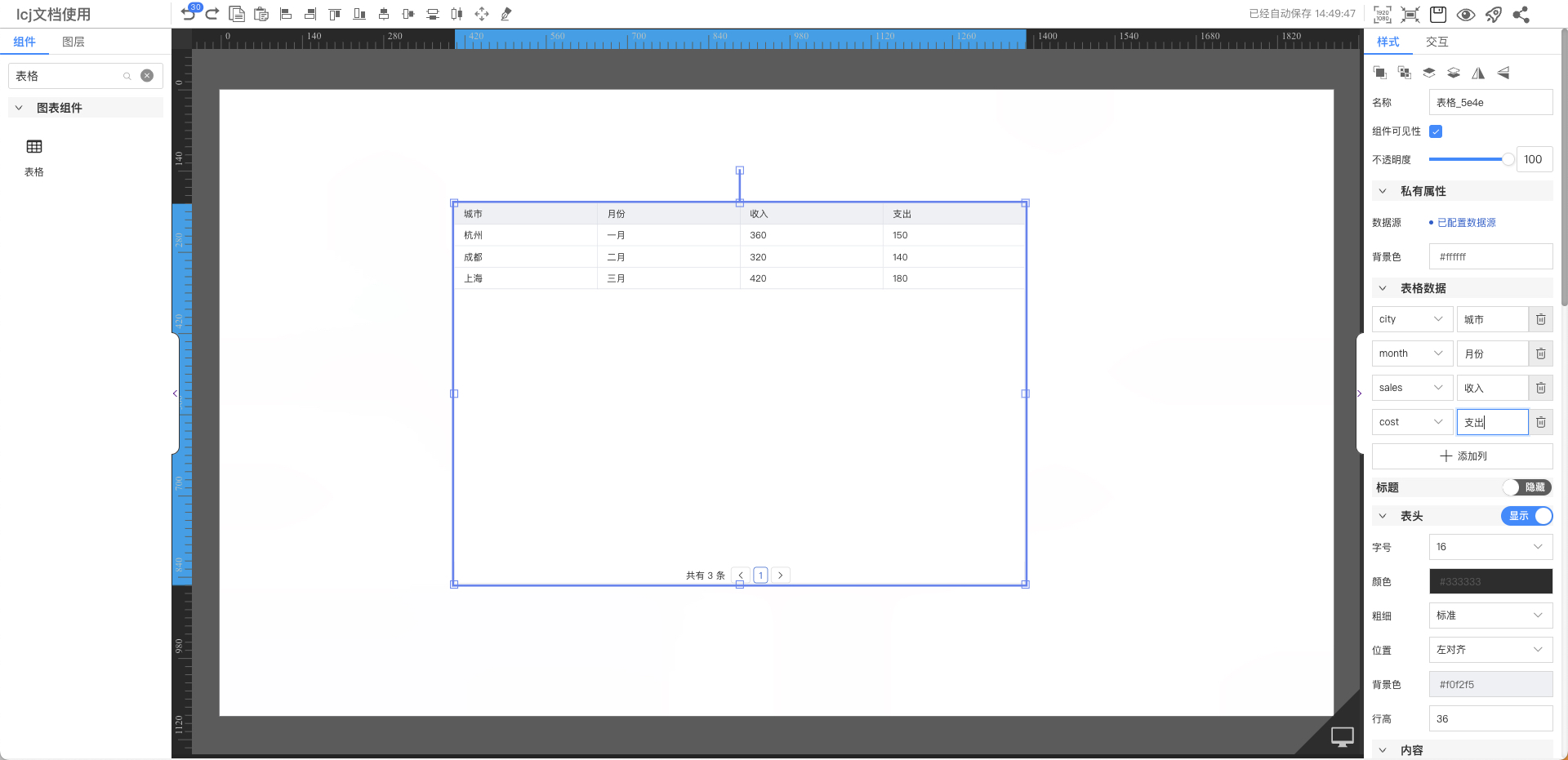Switch to the 图层 tab

click(x=73, y=42)
